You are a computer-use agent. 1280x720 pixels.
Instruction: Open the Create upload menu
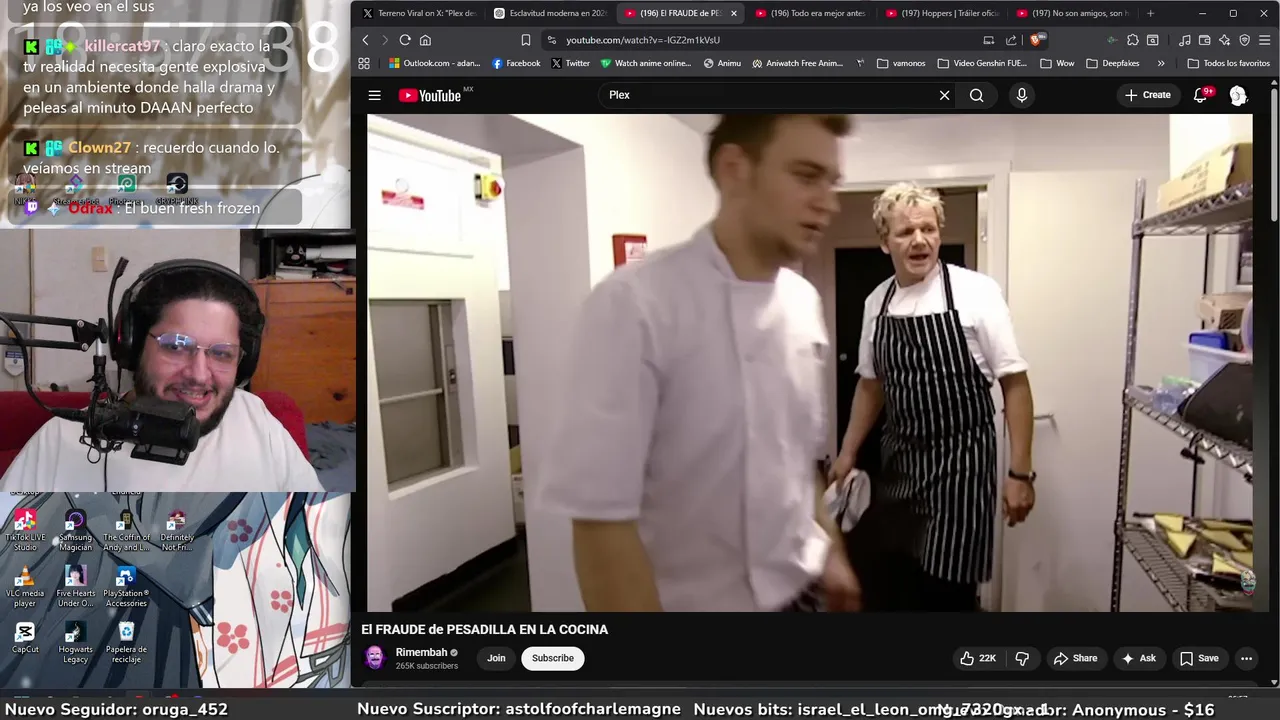pos(1147,95)
